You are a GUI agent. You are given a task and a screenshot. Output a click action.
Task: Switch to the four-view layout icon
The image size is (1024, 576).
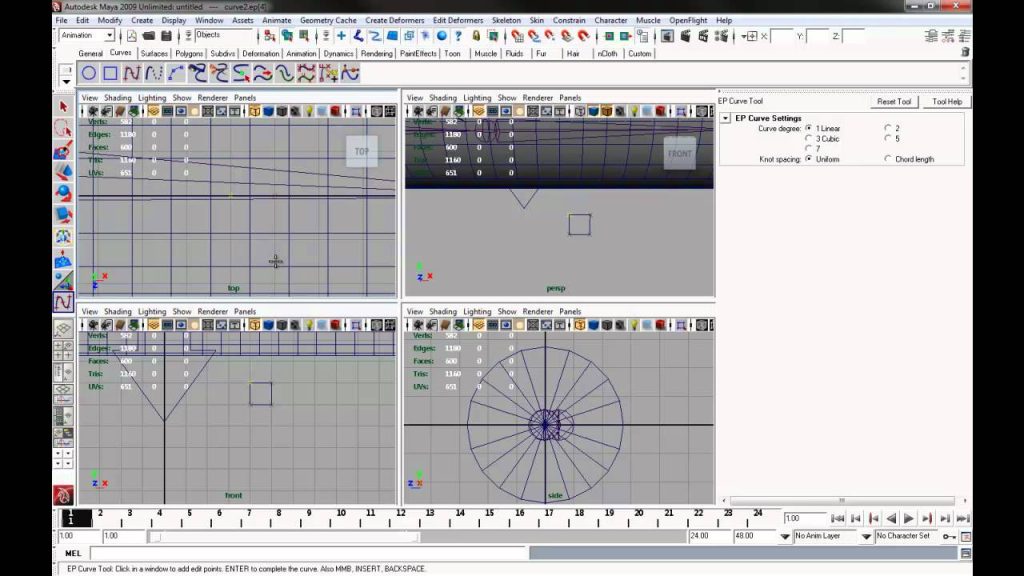pos(63,350)
